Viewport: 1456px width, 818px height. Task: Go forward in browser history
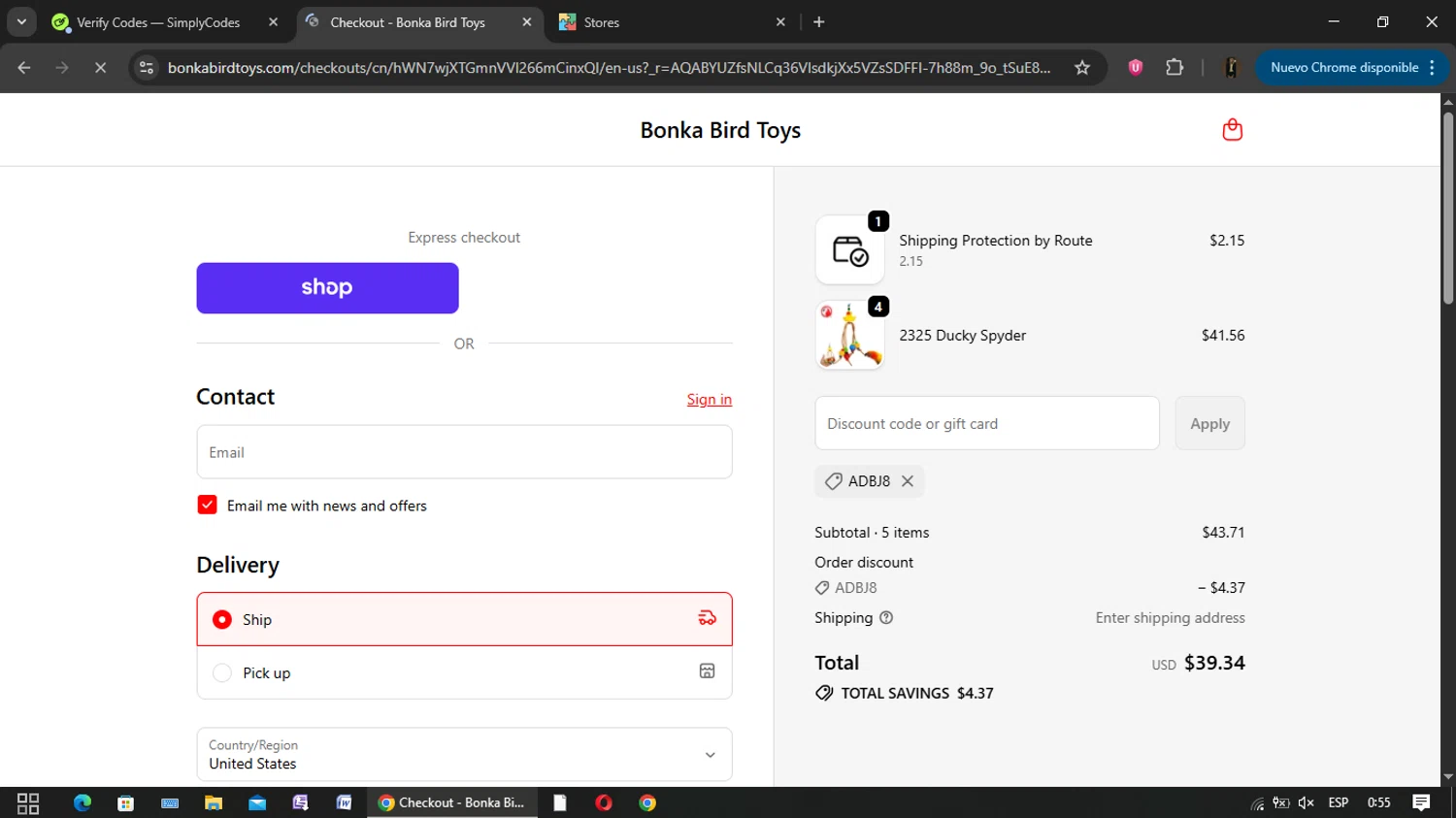(x=62, y=68)
